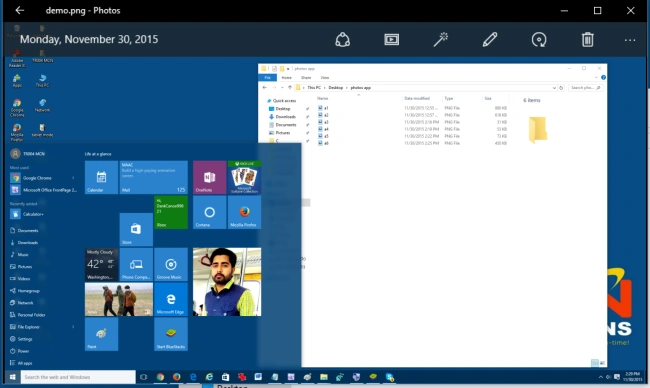Image resolution: width=650 pixels, height=388 pixels.
Task: Start the slideshow from Photos toolbar
Action: pos(391,40)
